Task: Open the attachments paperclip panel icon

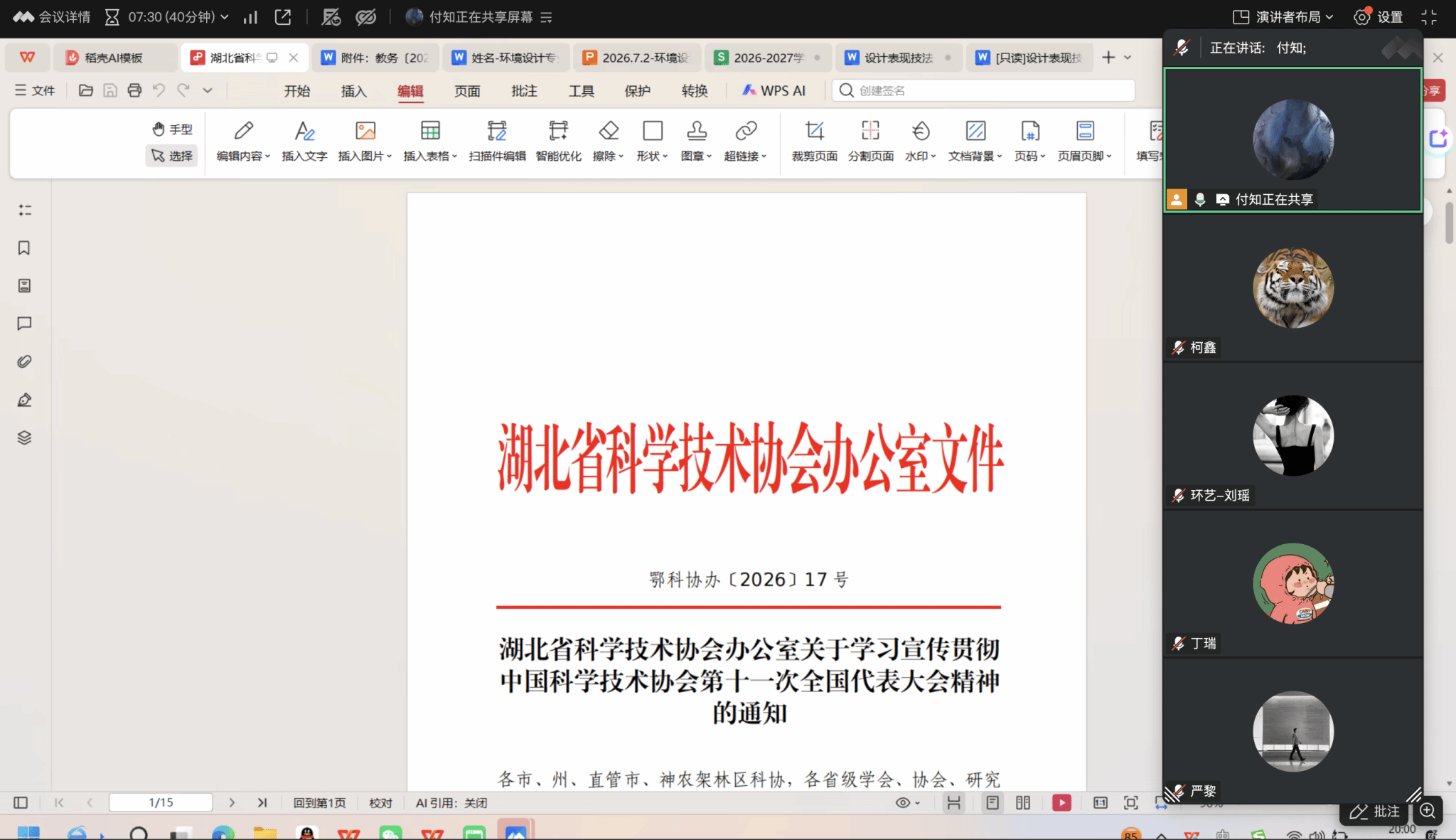Action: click(24, 361)
